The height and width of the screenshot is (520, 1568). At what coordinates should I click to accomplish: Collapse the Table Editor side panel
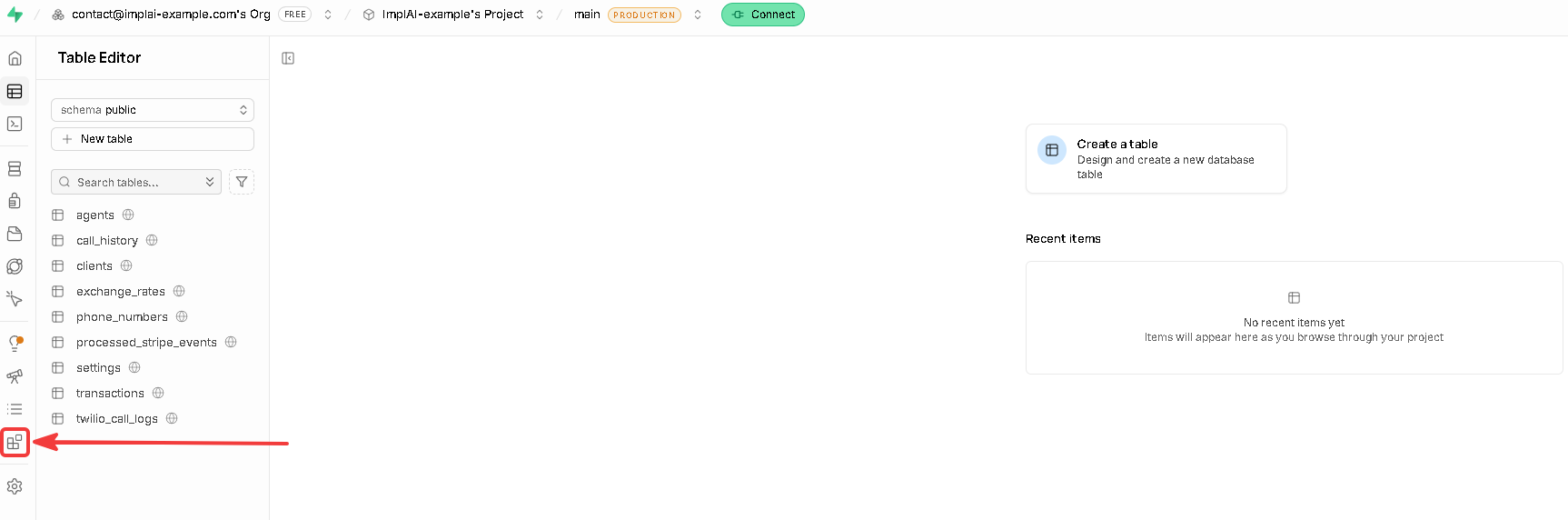(288, 58)
